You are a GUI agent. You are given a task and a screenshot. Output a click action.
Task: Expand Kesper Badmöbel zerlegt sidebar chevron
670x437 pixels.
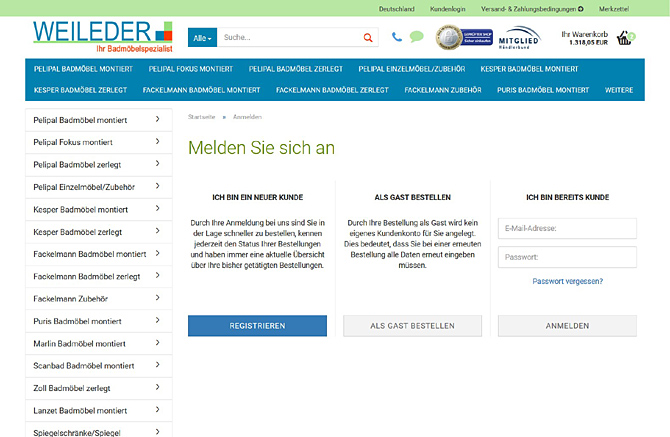tap(157, 231)
